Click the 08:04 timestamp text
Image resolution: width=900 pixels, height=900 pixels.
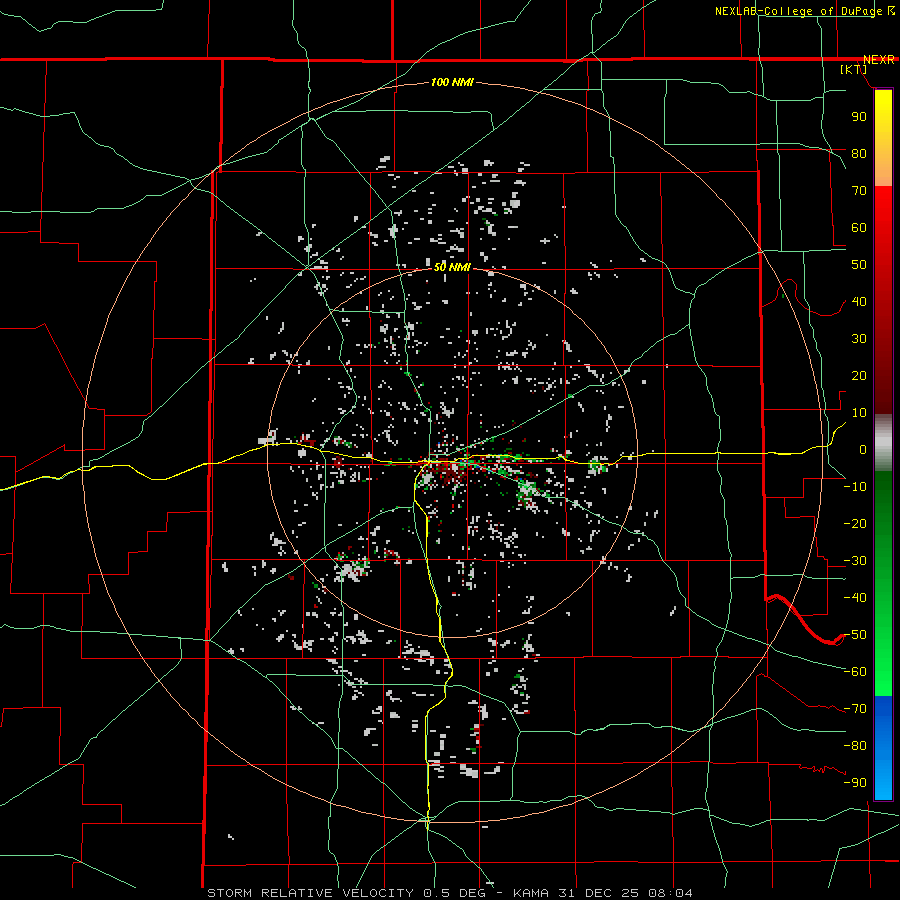click(x=670, y=893)
